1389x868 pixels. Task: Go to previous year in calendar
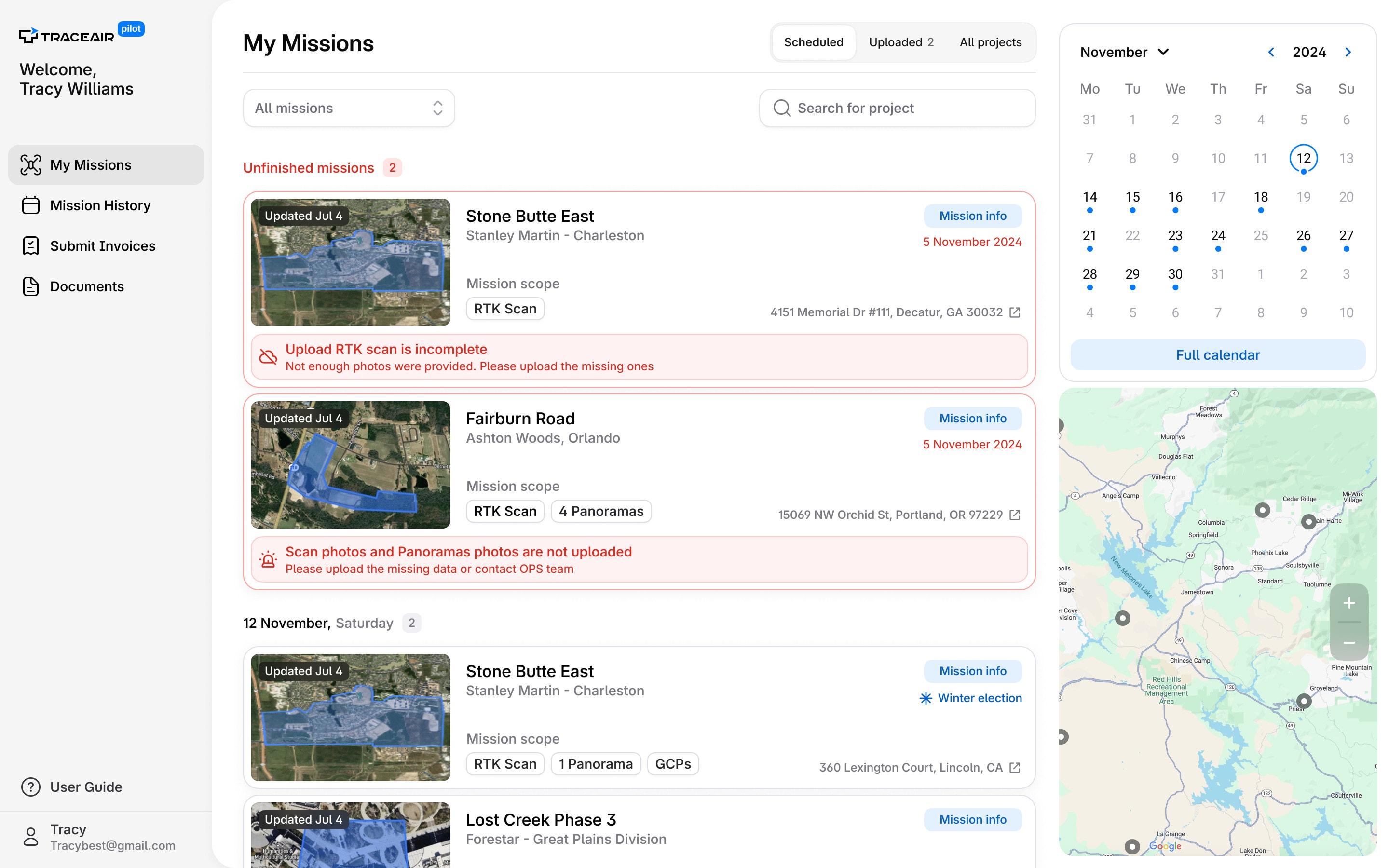(x=1271, y=52)
